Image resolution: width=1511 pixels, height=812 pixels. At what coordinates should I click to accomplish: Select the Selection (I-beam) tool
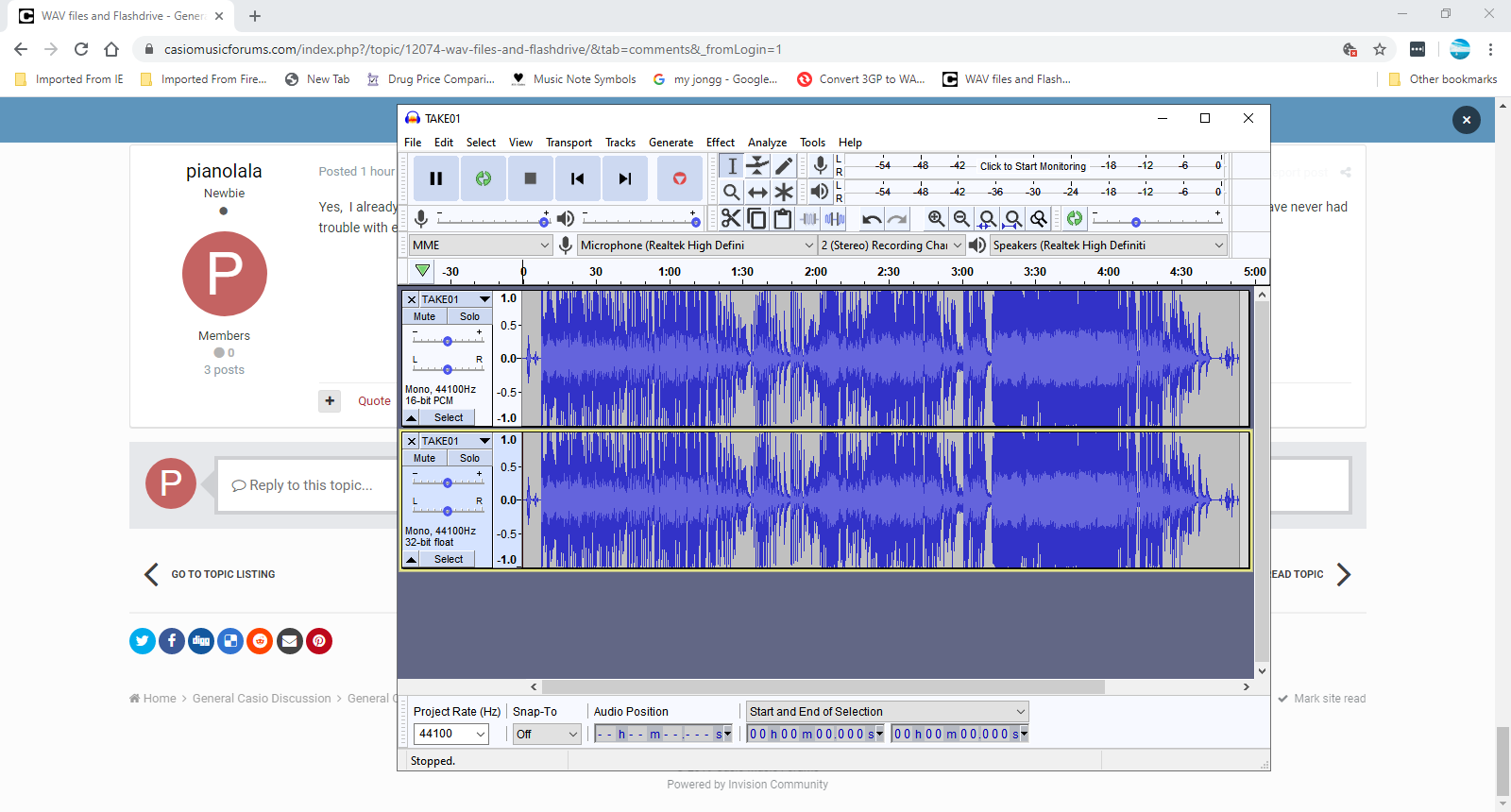(x=732, y=166)
